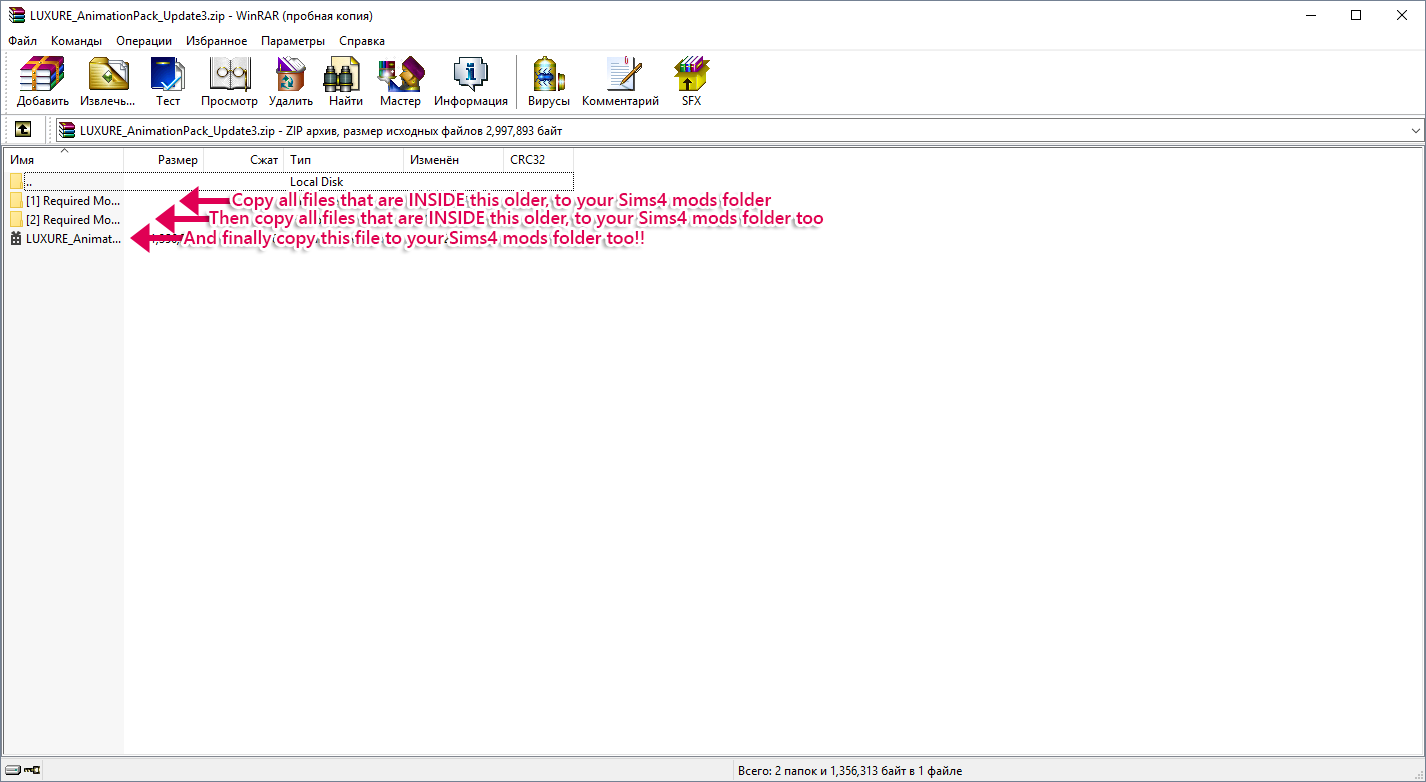Expand the archive path dropdown arrow
Screen dimensions: 1426x782
coord(1415,130)
